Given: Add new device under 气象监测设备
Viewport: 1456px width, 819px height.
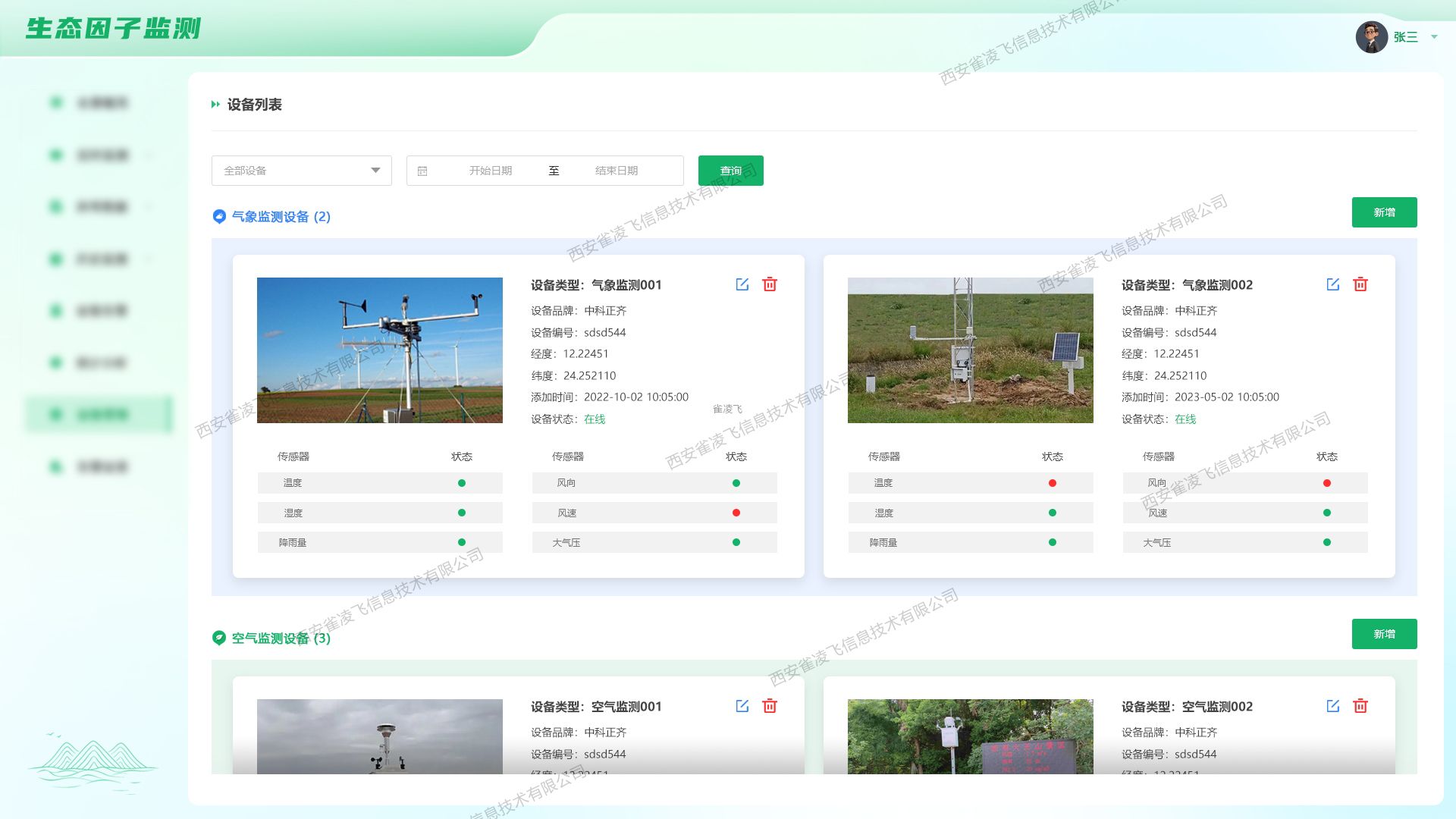Looking at the screenshot, I should tap(1384, 212).
